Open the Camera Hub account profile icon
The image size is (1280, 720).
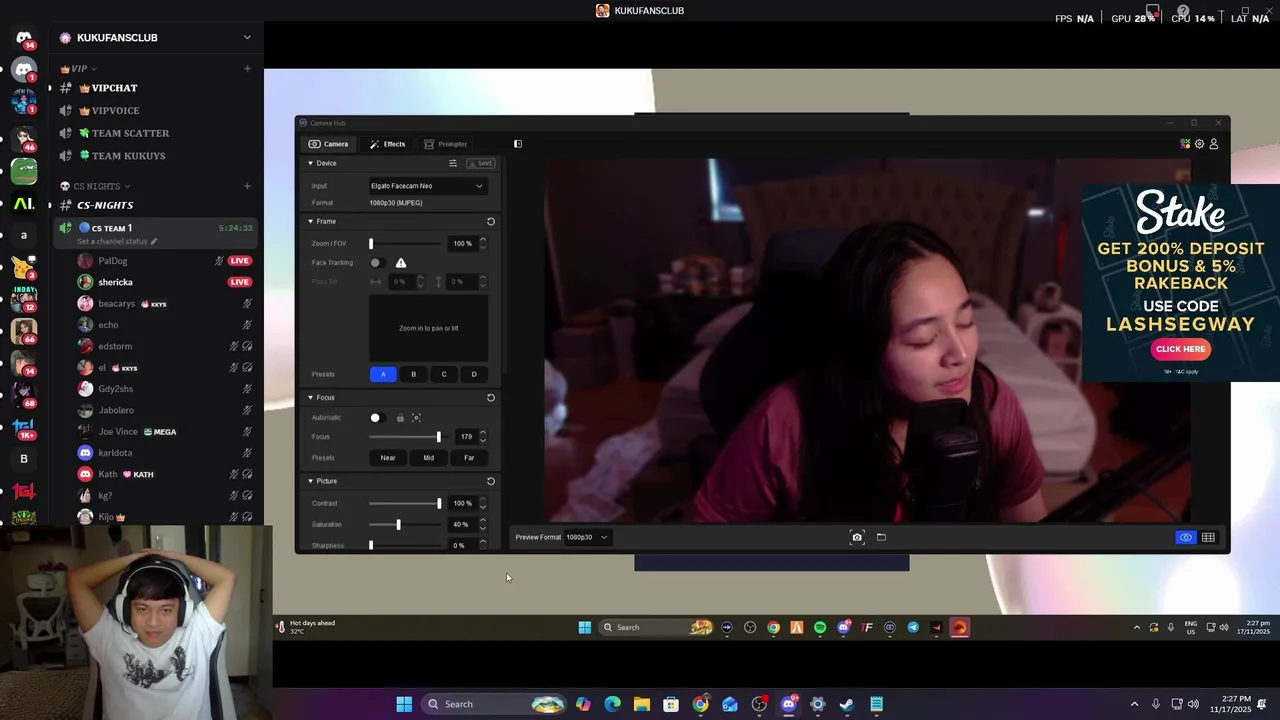1214,144
